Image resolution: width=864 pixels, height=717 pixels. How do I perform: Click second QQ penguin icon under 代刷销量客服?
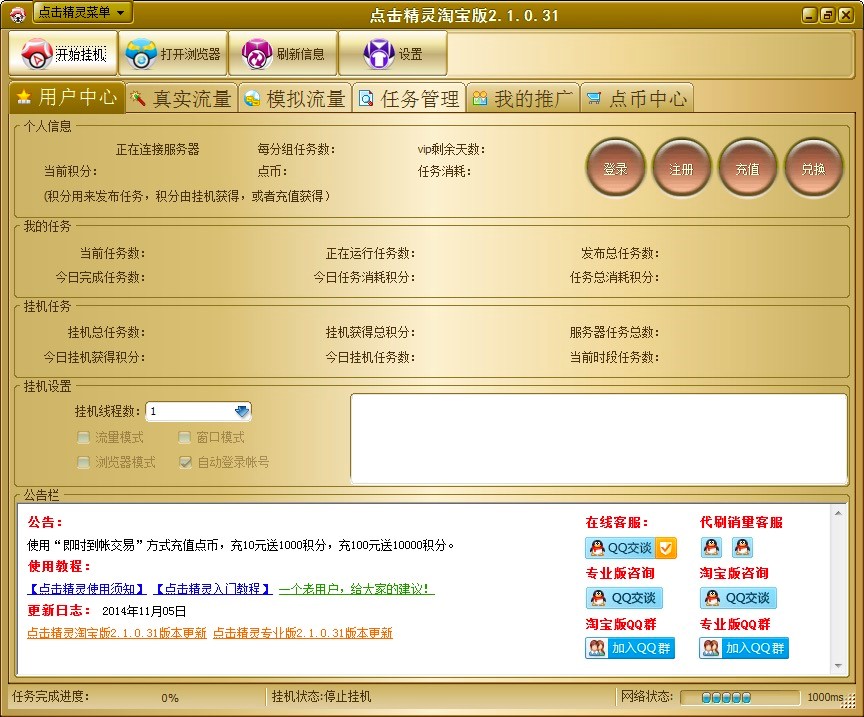742,547
